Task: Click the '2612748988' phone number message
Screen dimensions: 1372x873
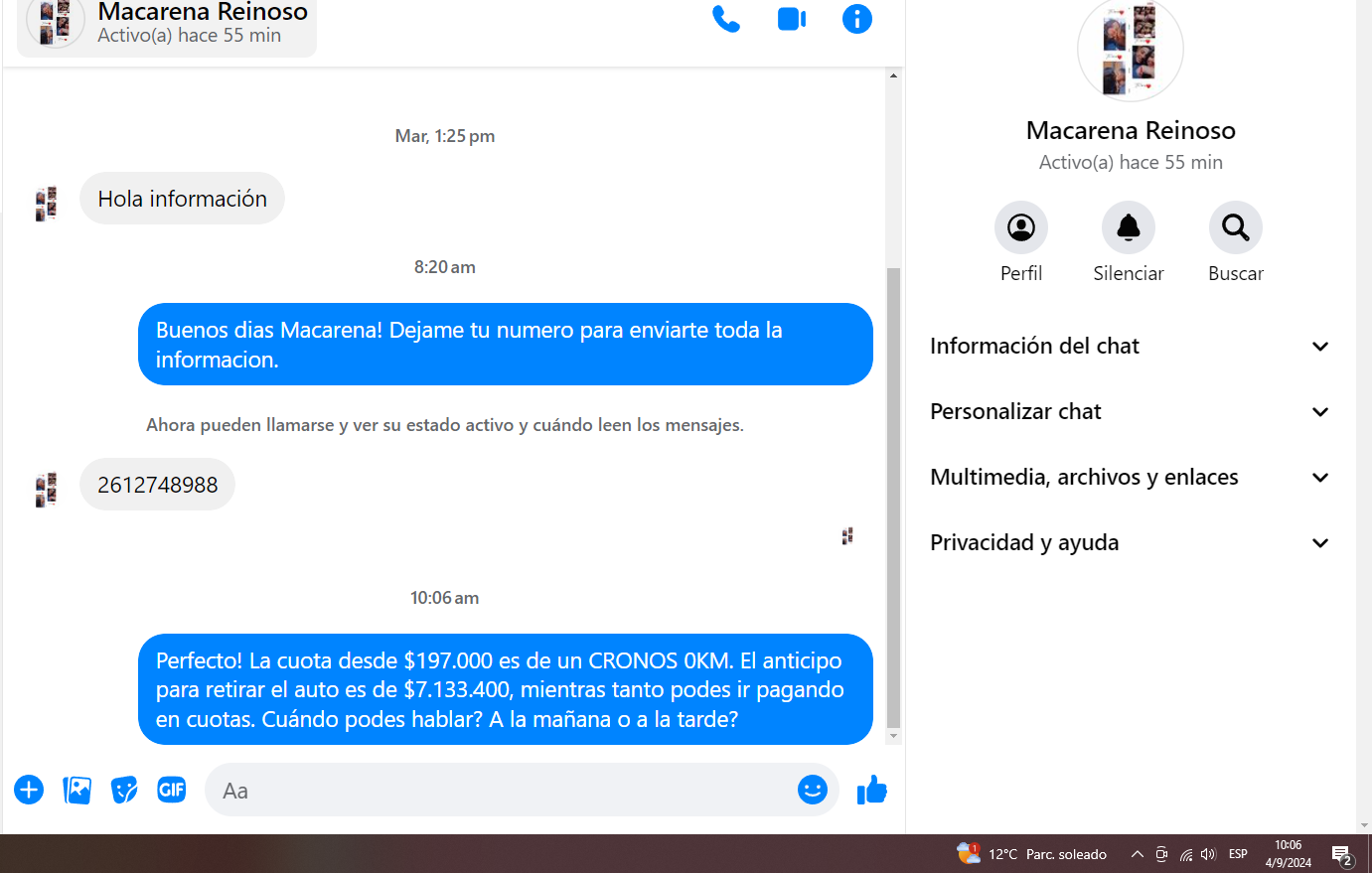Action: (157, 485)
